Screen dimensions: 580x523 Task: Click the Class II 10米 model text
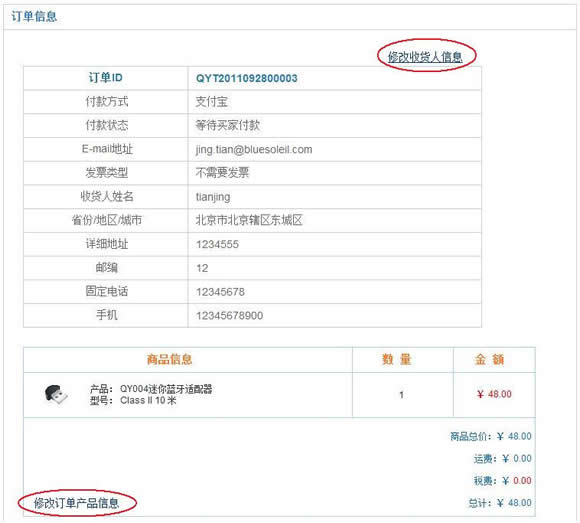point(148,400)
